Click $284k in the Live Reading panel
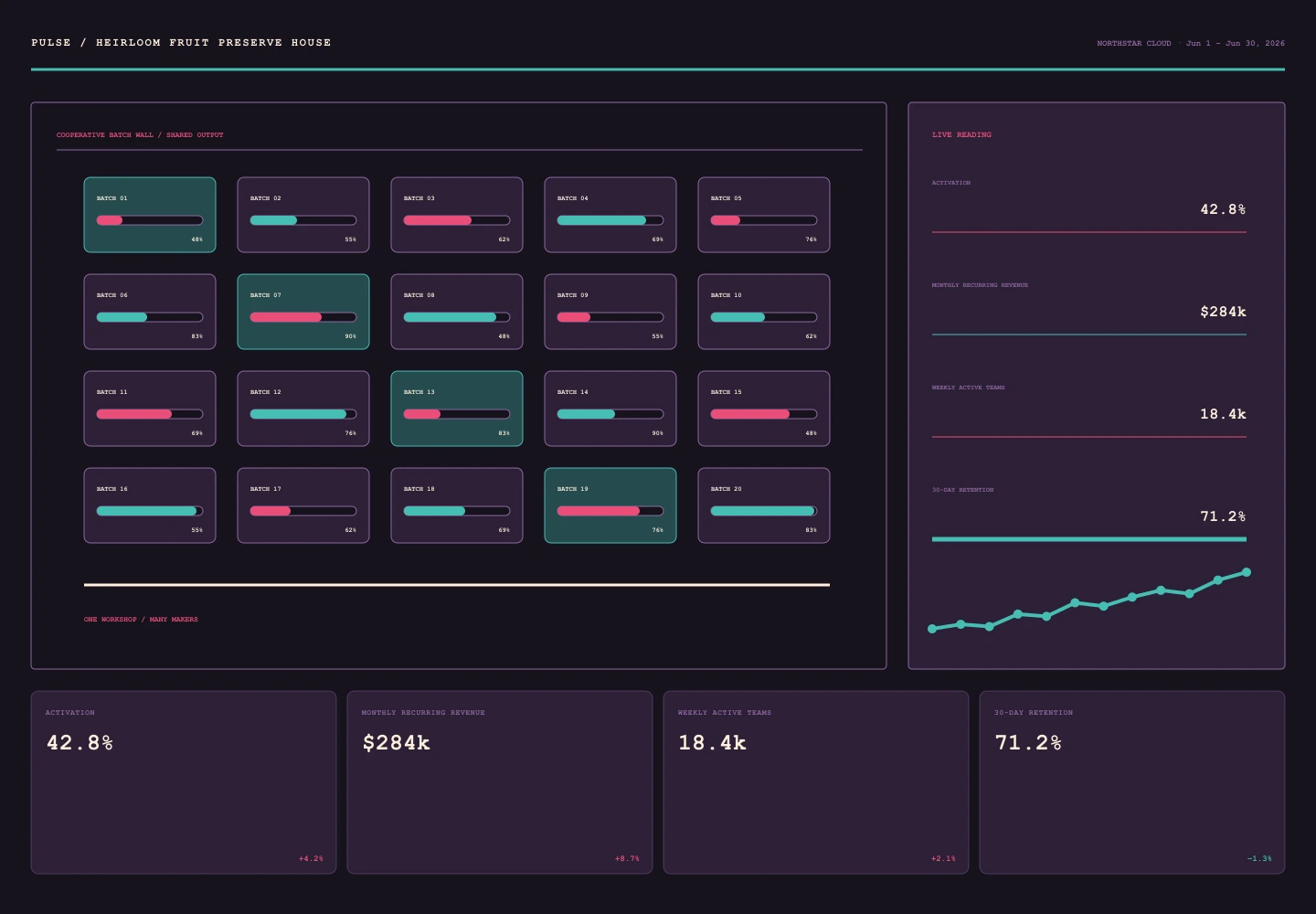Viewport: 1316px width, 914px height. (1223, 312)
